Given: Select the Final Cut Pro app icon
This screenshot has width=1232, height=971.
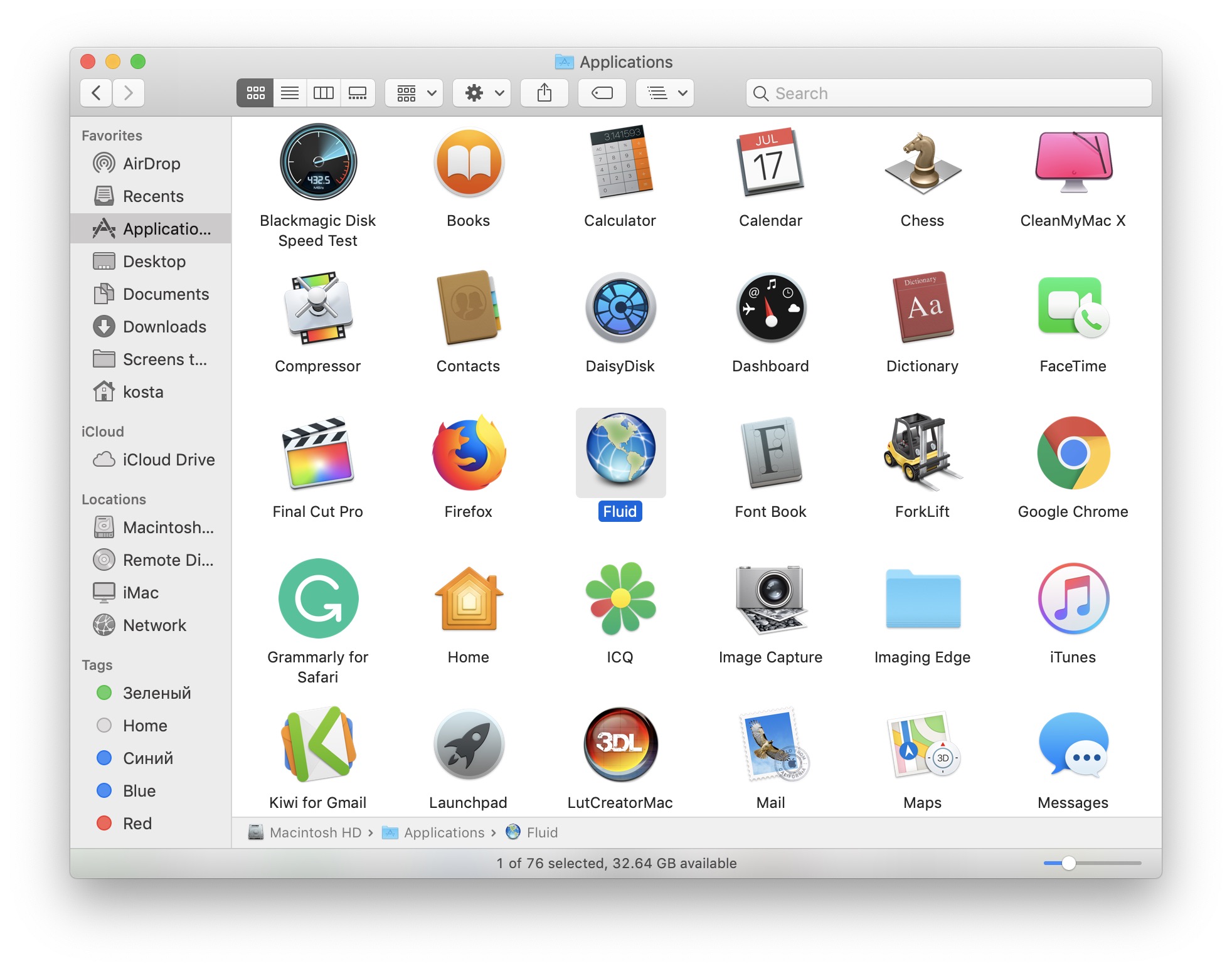Looking at the screenshot, I should (318, 453).
